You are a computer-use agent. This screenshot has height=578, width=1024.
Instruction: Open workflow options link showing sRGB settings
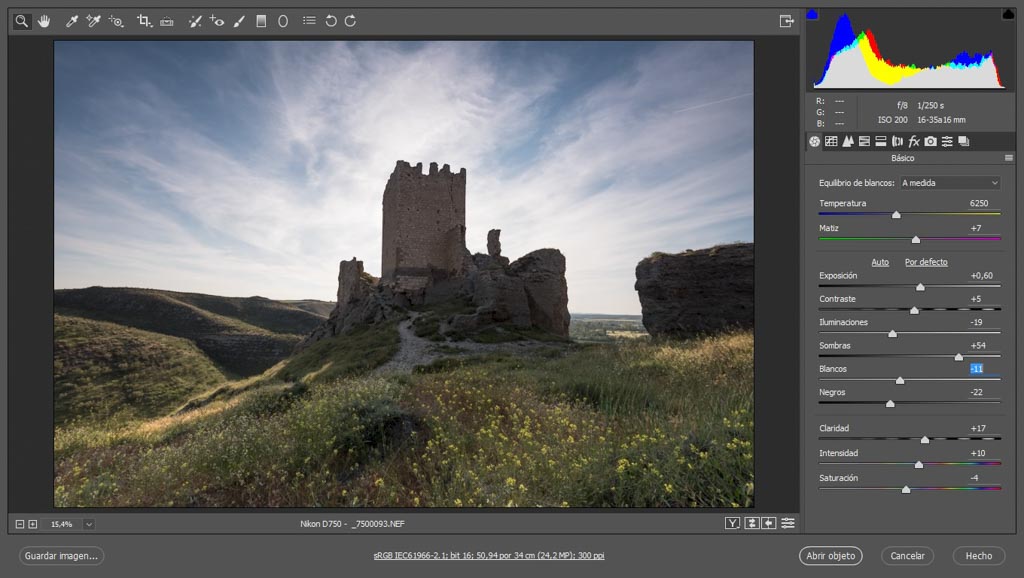point(489,556)
